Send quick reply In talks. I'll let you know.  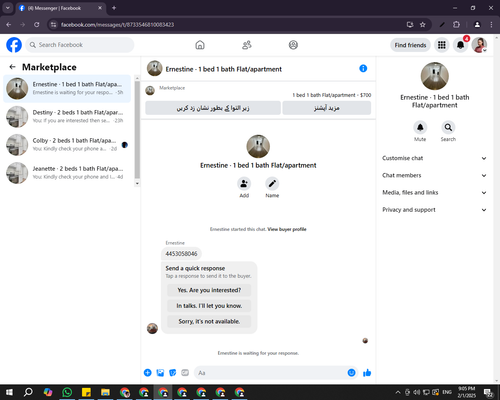[x=209, y=306]
